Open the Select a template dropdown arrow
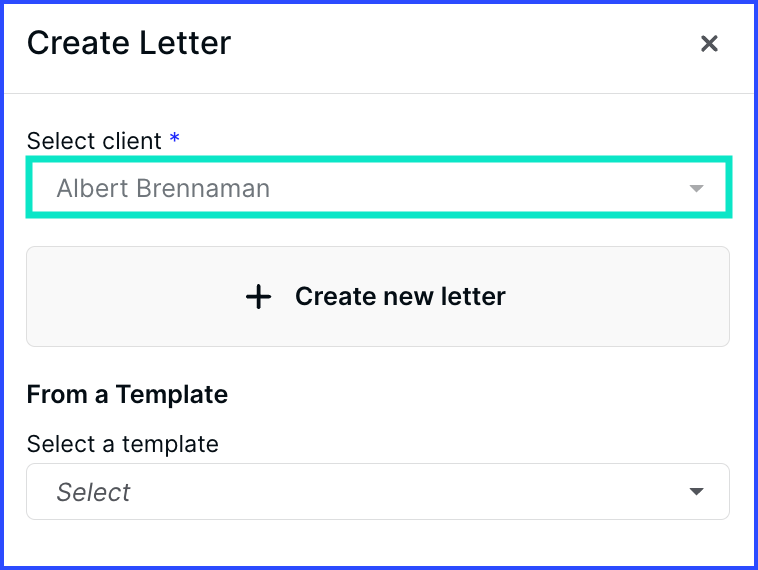Image resolution: width=758 pixels, height=570 pixels. [697, 492]
